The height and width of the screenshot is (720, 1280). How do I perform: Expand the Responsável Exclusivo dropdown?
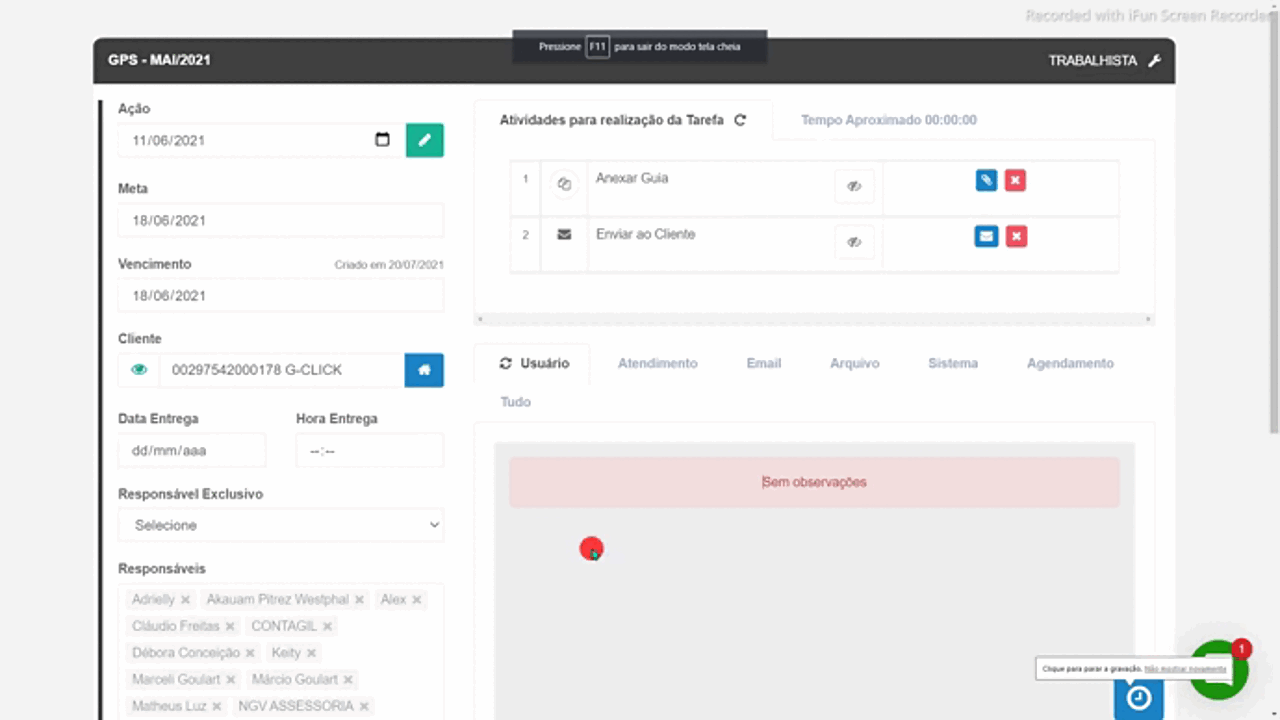[281, 525]
